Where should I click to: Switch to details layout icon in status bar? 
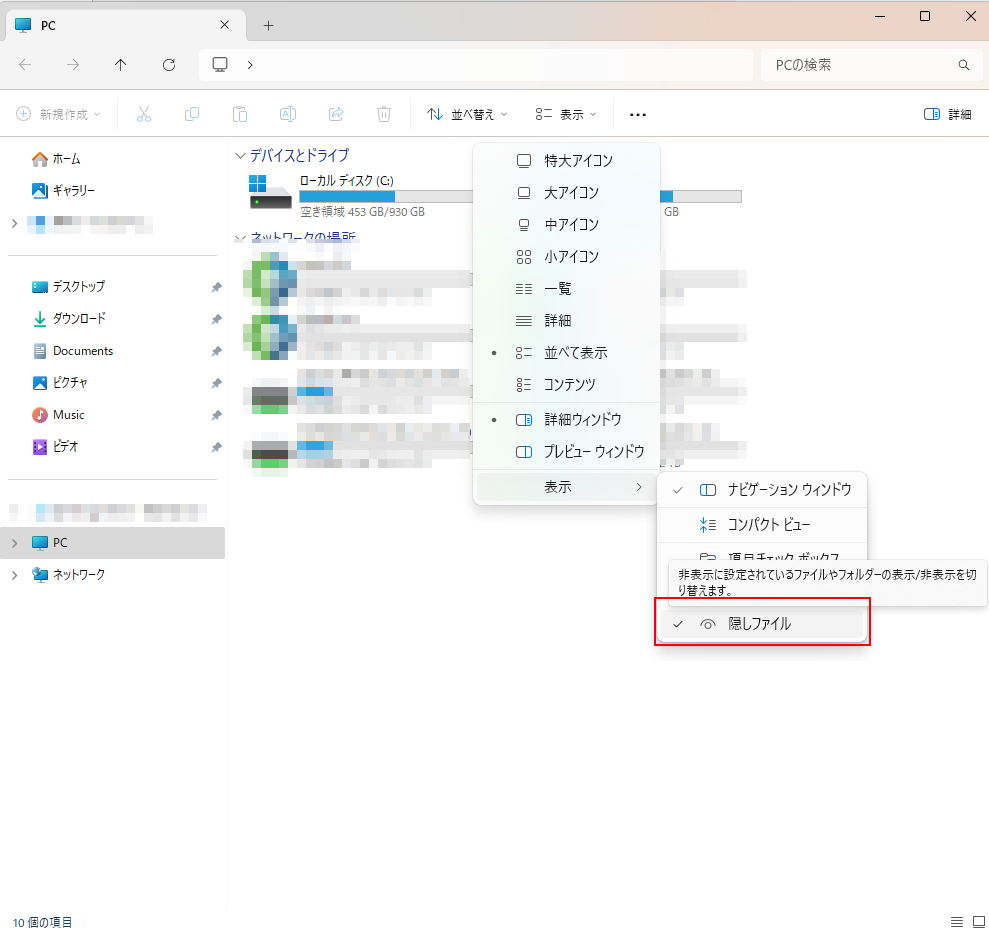tap(956, 921)
